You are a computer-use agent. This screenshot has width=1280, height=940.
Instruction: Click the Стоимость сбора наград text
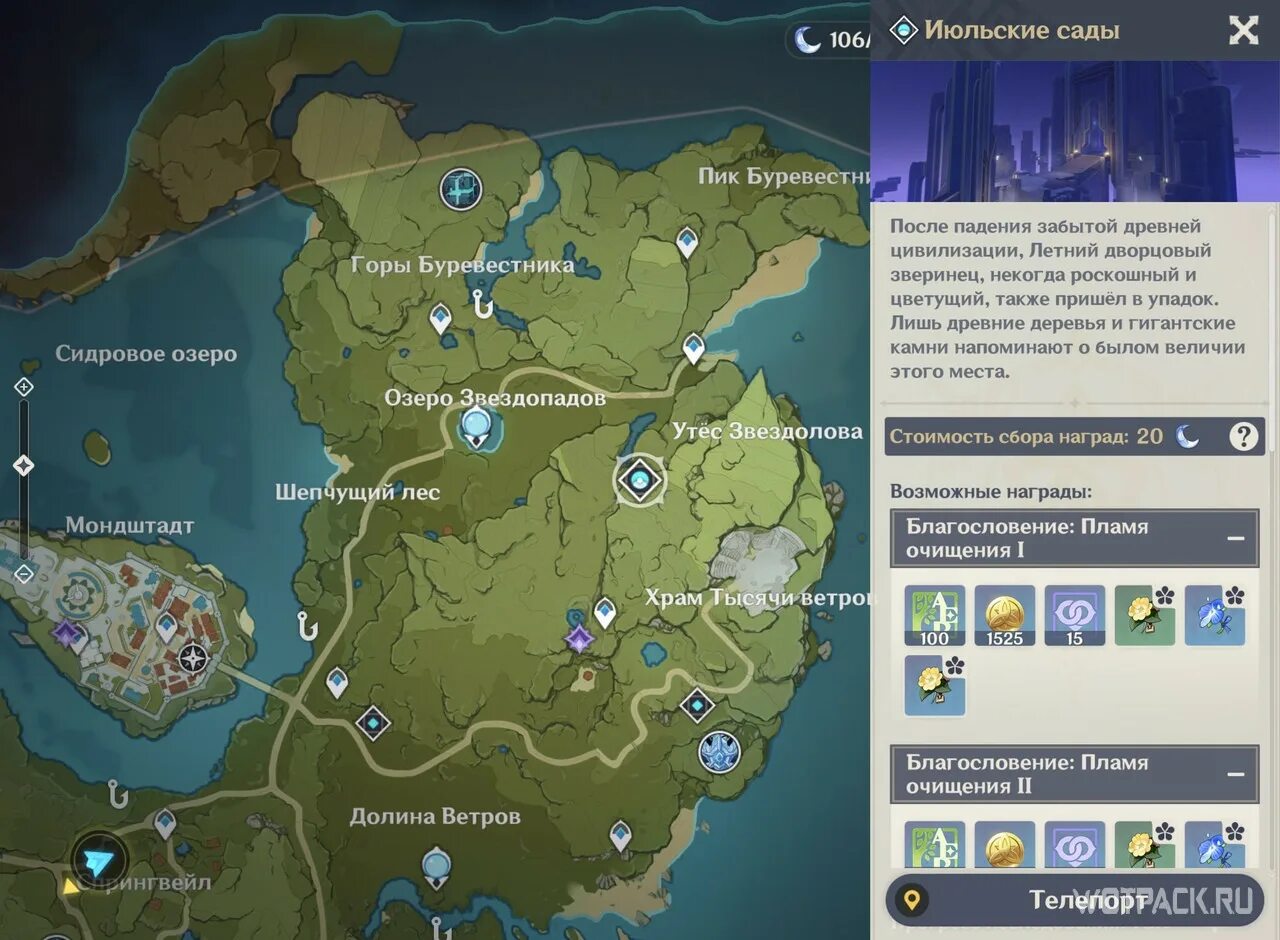coord(1009,436)
